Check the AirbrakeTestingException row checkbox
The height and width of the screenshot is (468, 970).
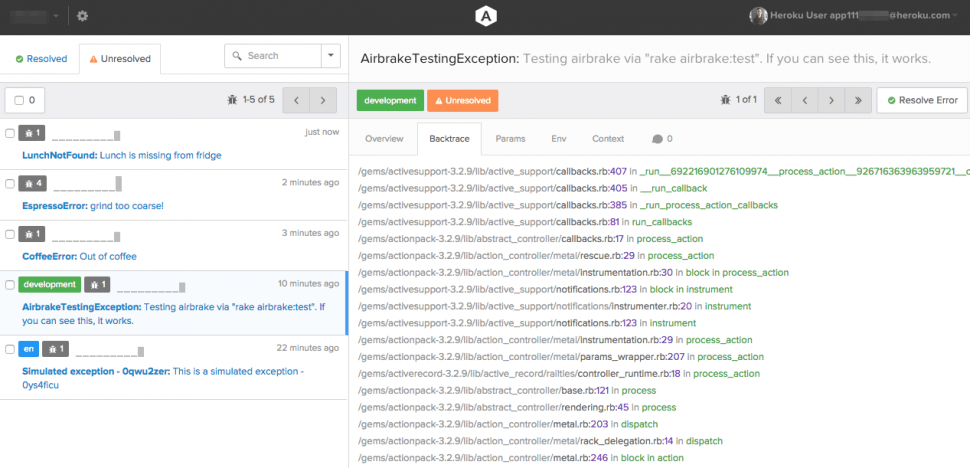(x=9, y=285)
